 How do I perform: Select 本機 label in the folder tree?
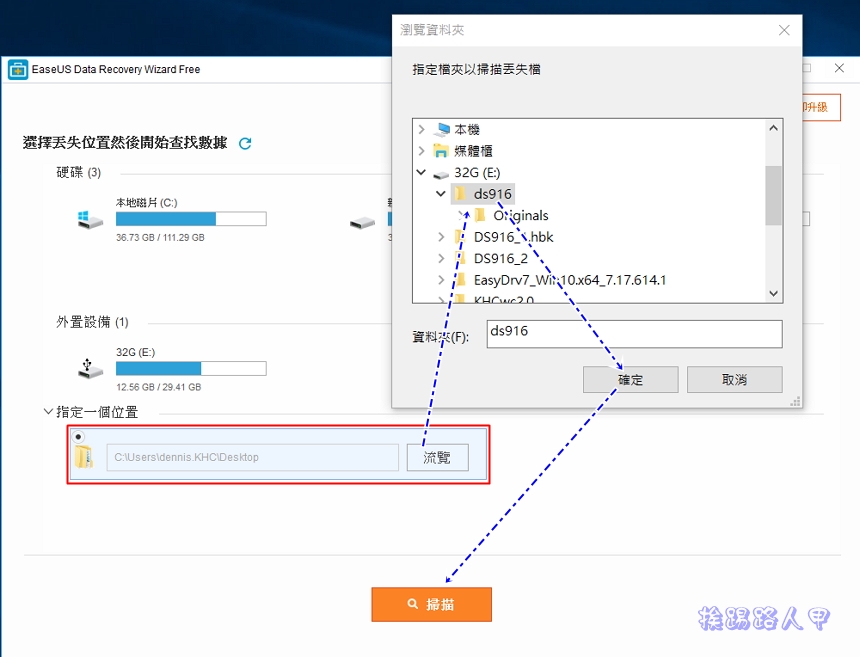(x=467, y=129)
